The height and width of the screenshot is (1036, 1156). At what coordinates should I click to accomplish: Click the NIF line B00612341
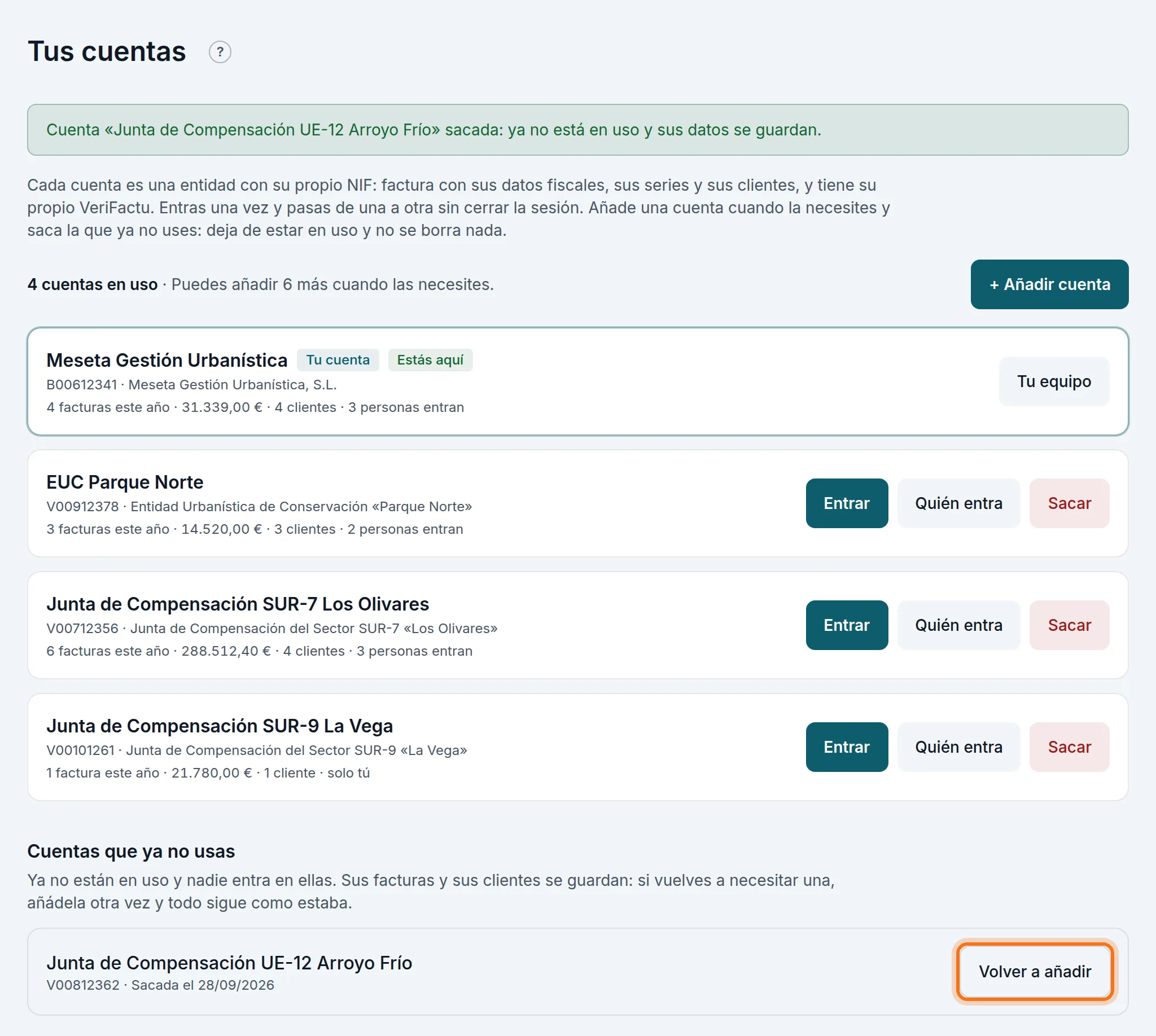[x=191, y=385]
